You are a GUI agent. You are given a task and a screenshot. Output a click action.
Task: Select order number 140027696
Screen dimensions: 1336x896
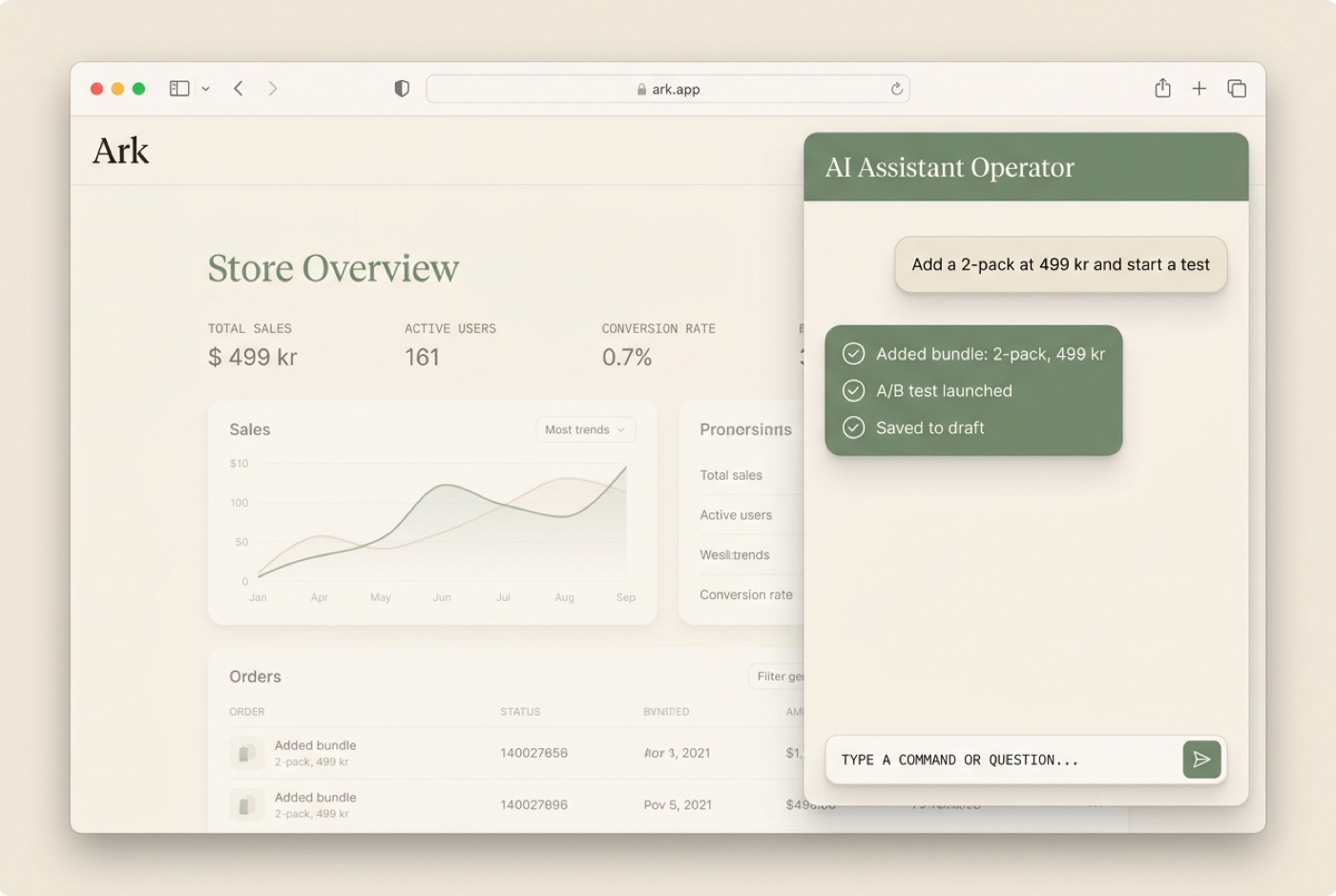(x=533, y=804)
